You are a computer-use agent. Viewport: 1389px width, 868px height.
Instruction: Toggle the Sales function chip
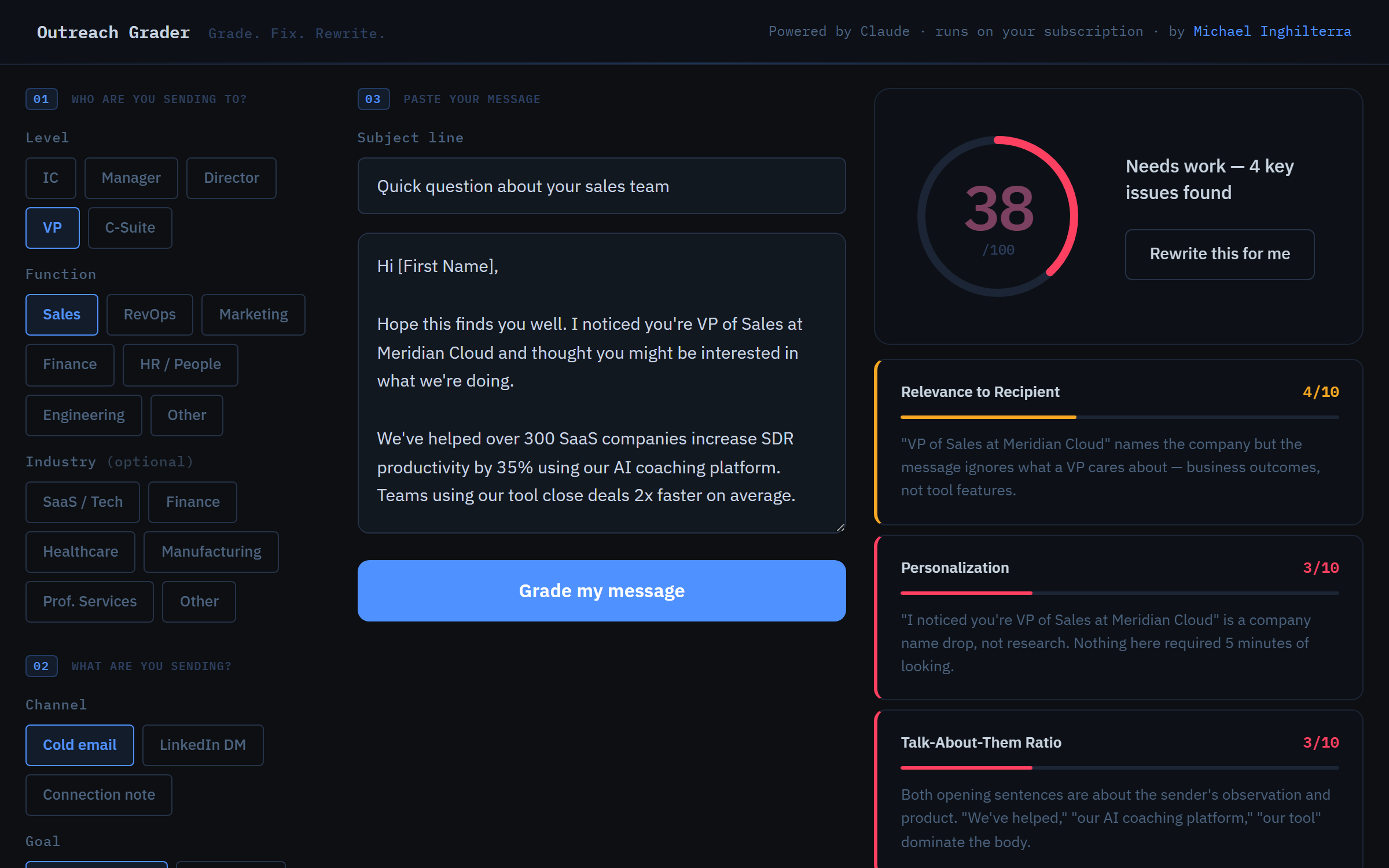[x=62, y=314]
